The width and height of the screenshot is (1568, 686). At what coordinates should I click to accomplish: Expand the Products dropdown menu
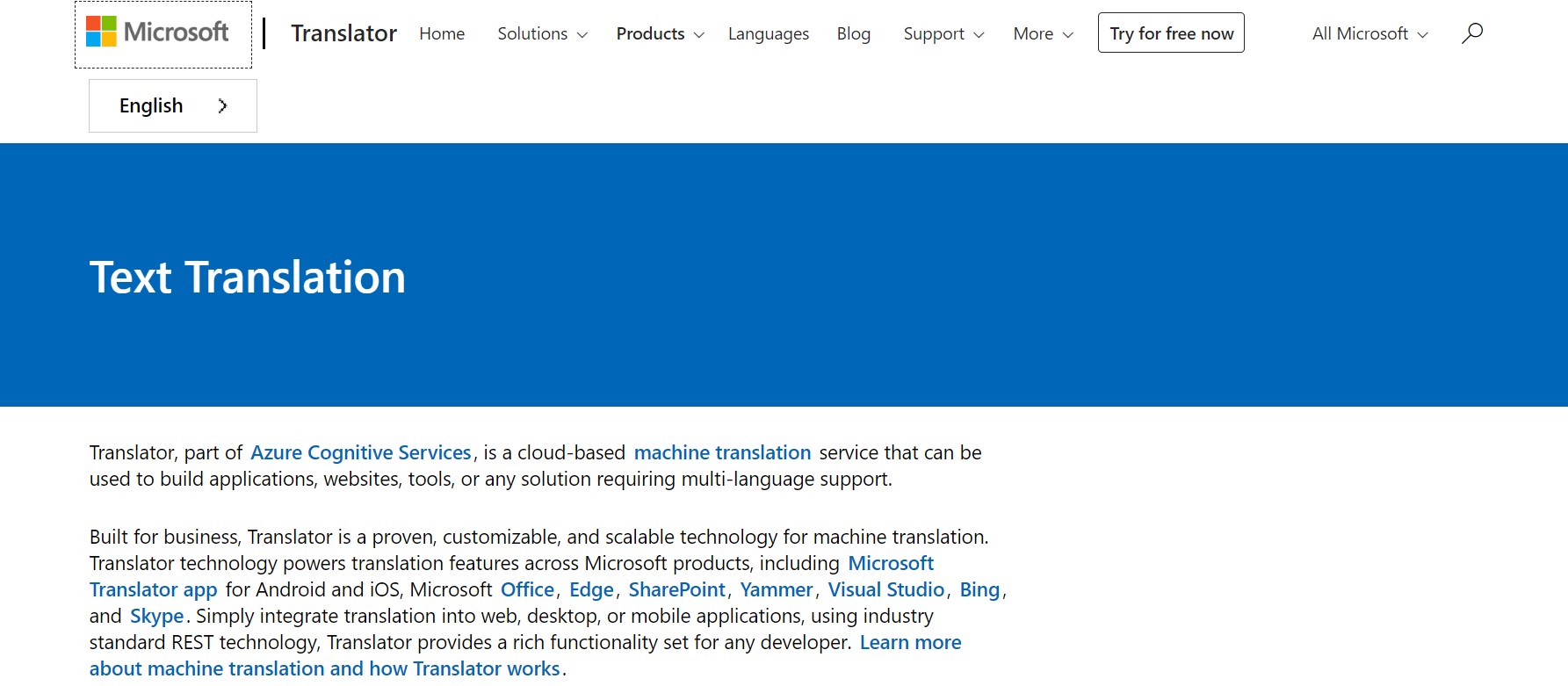[x=661, y=33]
